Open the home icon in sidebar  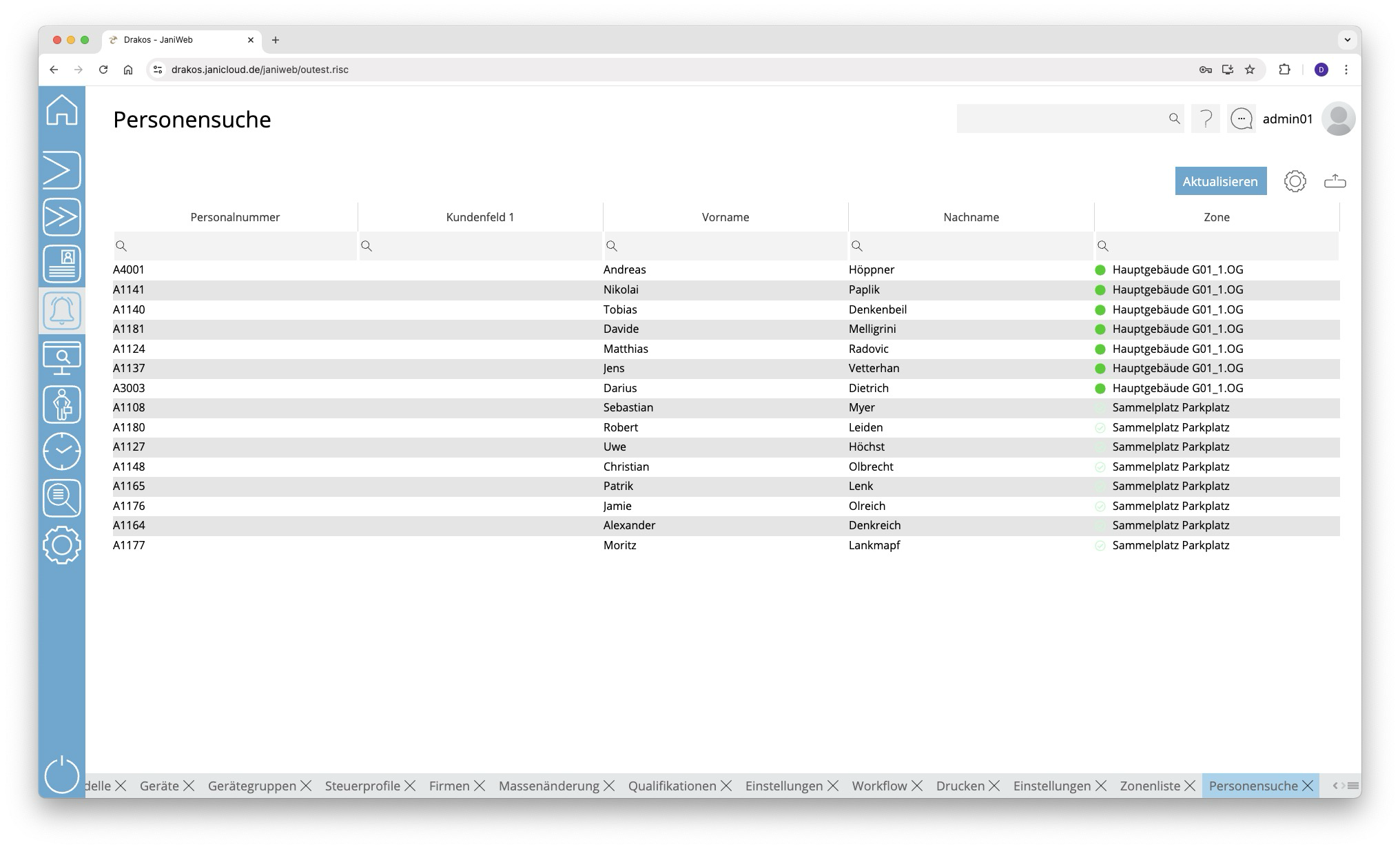(x=62, y=110)
